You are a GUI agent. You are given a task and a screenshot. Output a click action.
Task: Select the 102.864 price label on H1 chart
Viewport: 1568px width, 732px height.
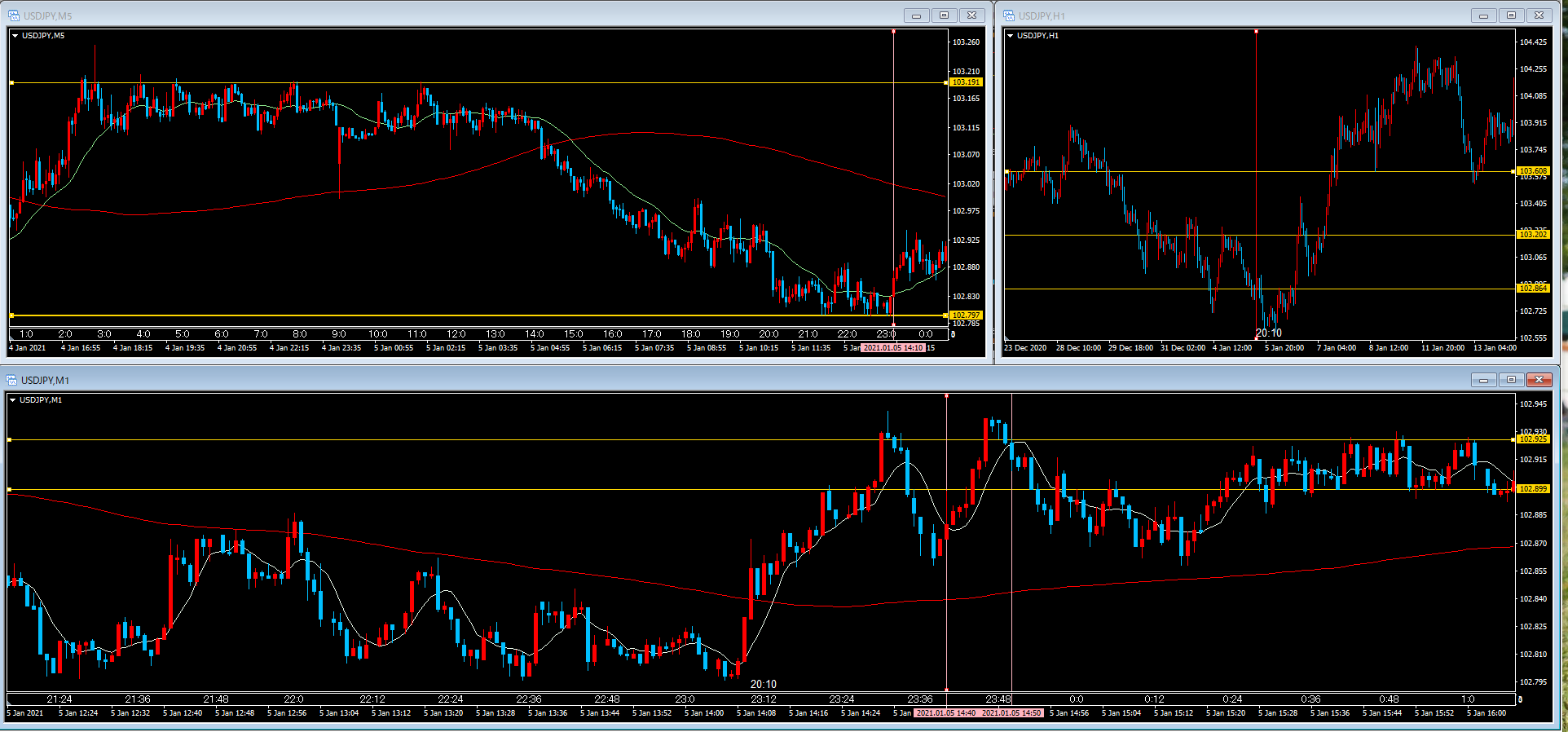coord(1533,289)
